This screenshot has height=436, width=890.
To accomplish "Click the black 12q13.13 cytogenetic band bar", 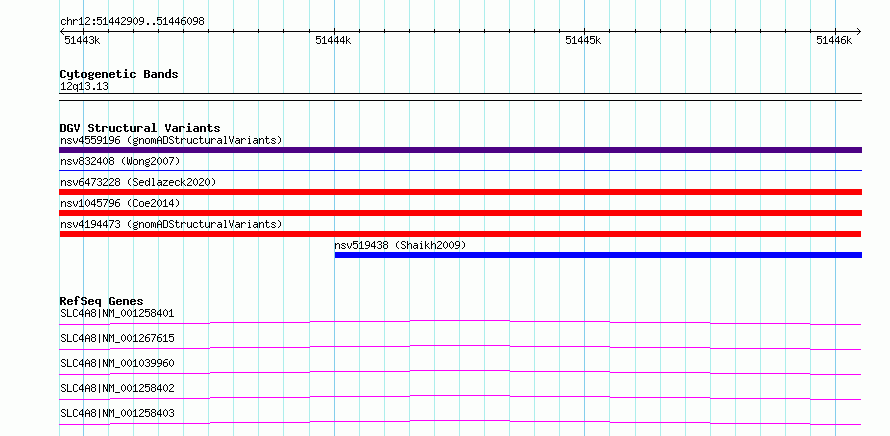I will tap(460, 97).
